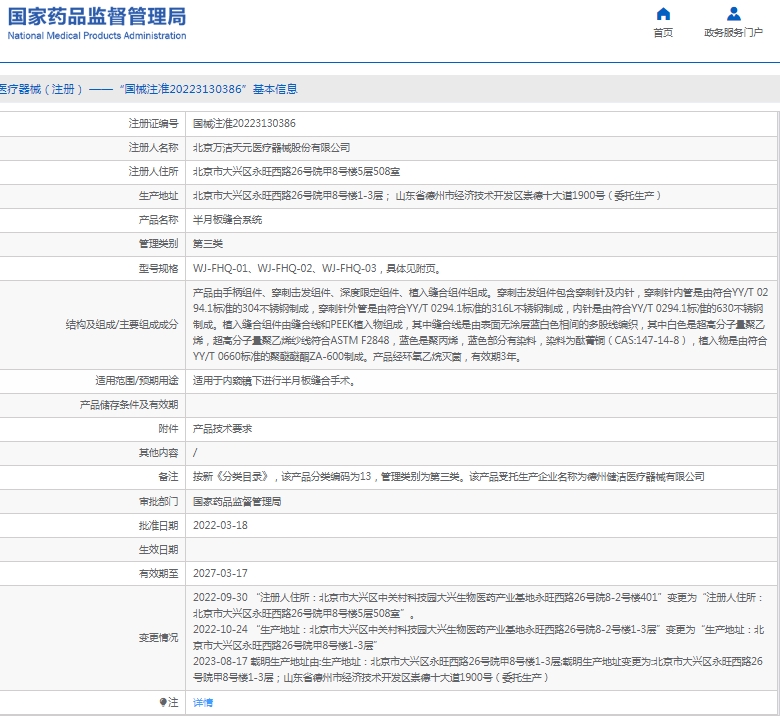Screen dimensions: 780x719
Task: Open the 详情 link in the note row
Action: (203, 702)
